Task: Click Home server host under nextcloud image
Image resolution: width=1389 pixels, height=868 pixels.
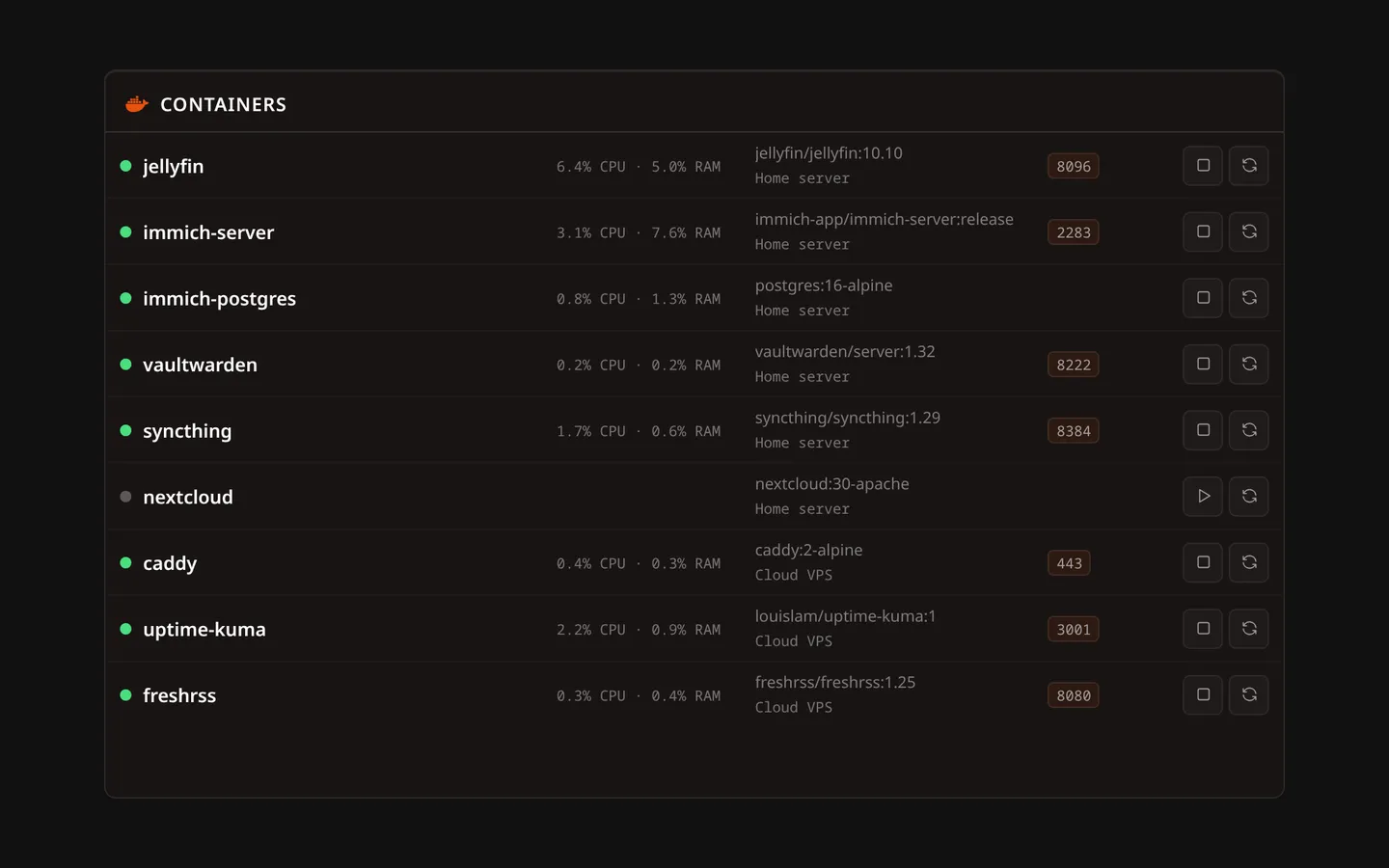Action: coord(803,509)
